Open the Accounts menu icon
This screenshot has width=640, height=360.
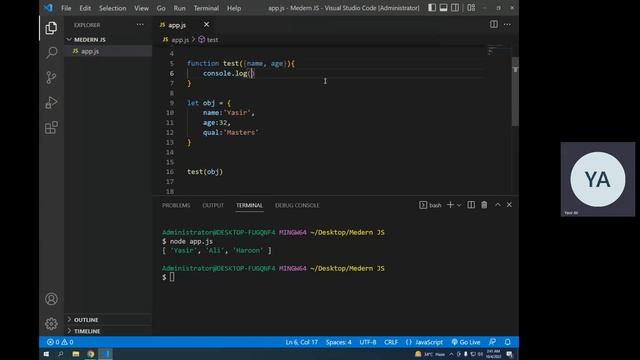[x=51, y=299]
